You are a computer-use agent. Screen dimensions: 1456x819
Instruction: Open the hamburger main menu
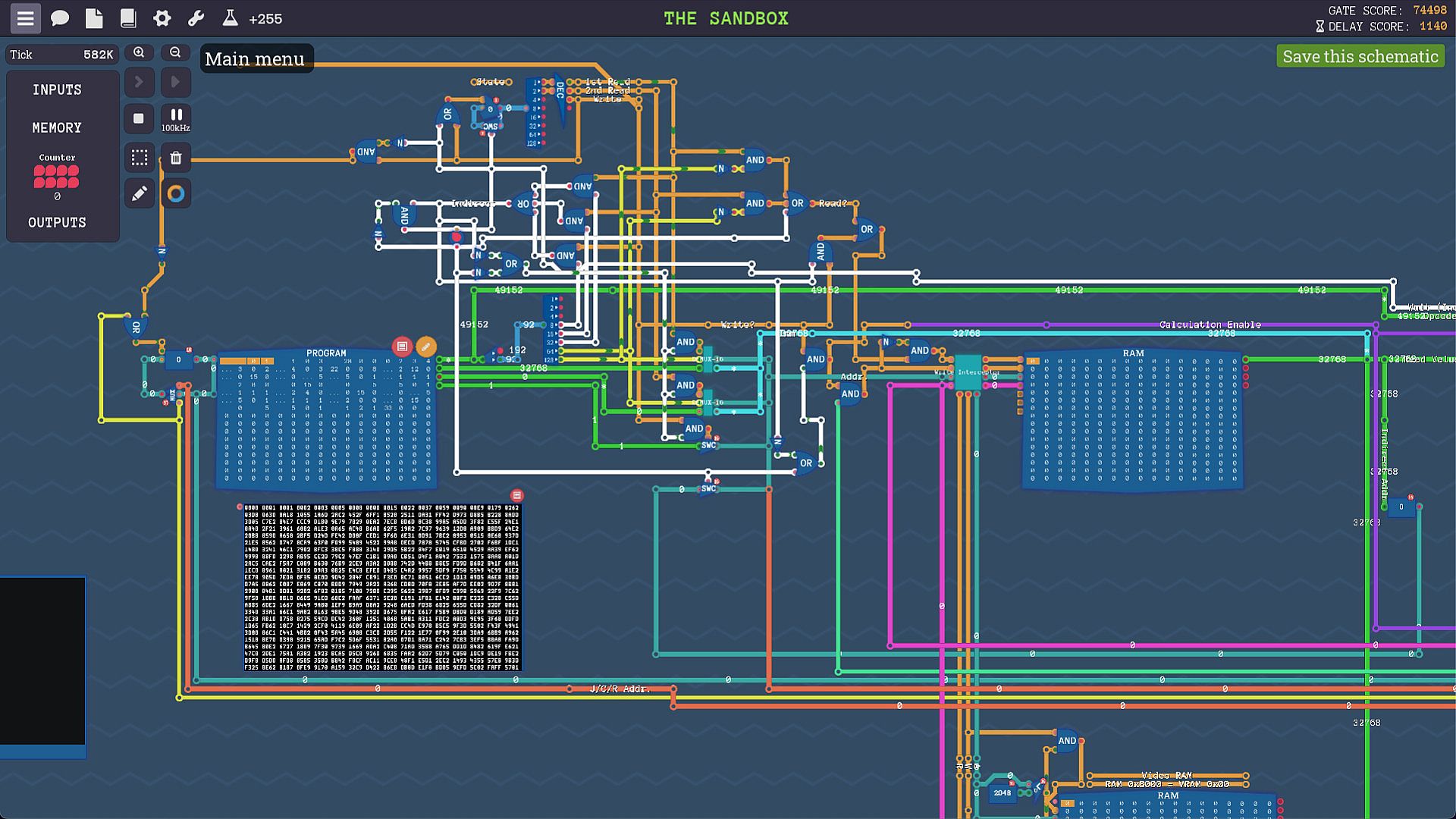tap(25, 18)
